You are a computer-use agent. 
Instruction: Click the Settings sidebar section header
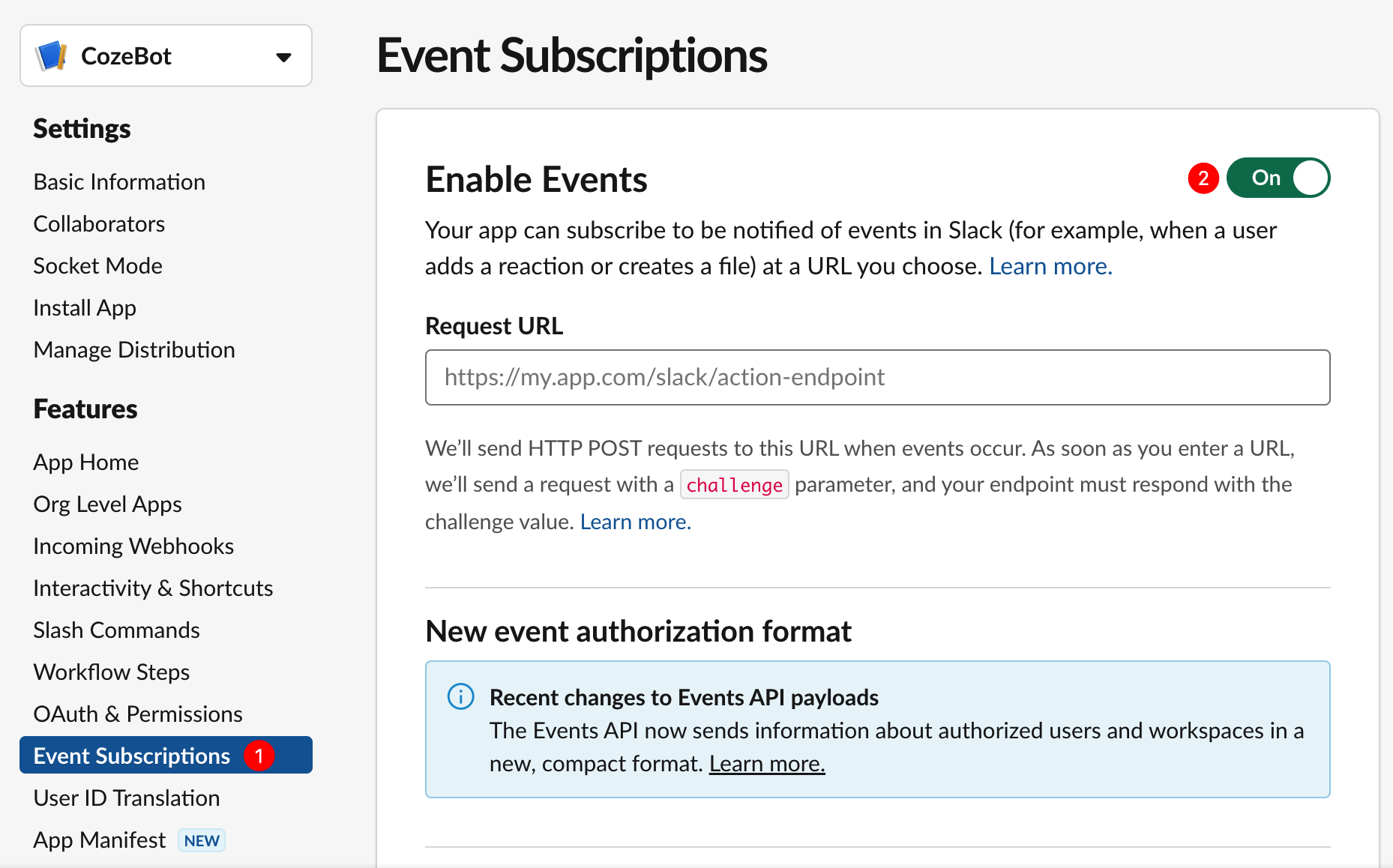click(x=82, y=129)
